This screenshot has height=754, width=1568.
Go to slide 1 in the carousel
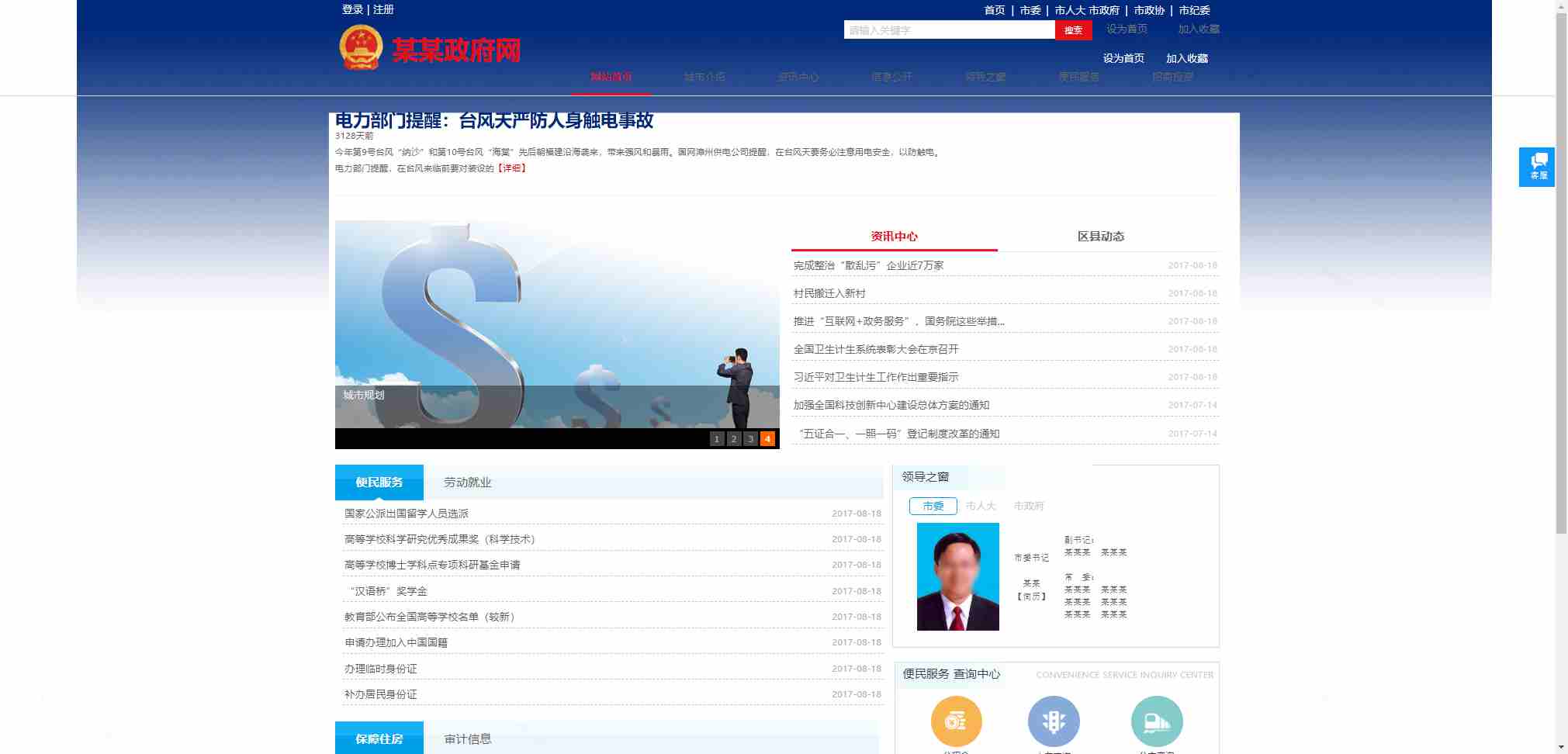coord(716,439)
